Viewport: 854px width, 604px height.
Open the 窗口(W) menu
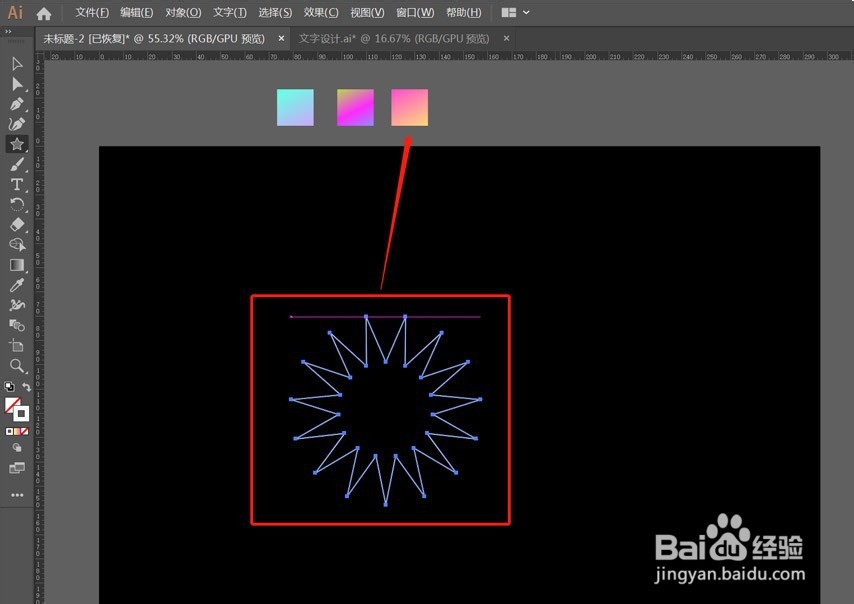point(414,12)
